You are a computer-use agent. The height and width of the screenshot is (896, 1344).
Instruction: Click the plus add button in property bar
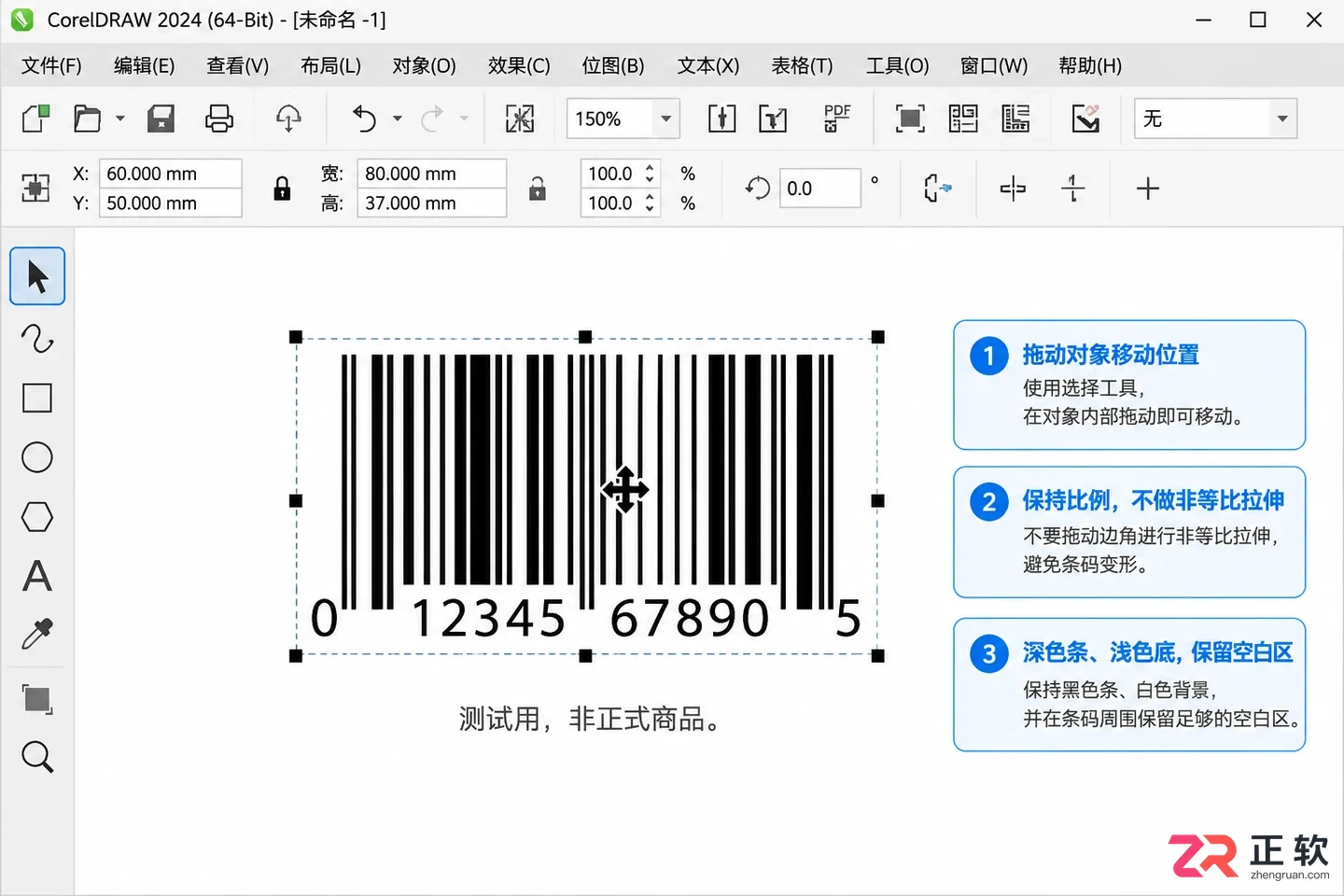pyautogui.click(x=1148, y=189)
